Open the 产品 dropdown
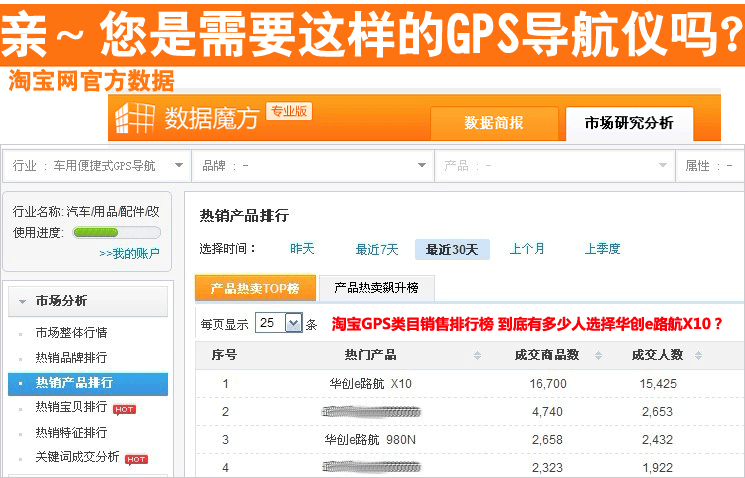This screenshot has height=478, width=745. 555,166
